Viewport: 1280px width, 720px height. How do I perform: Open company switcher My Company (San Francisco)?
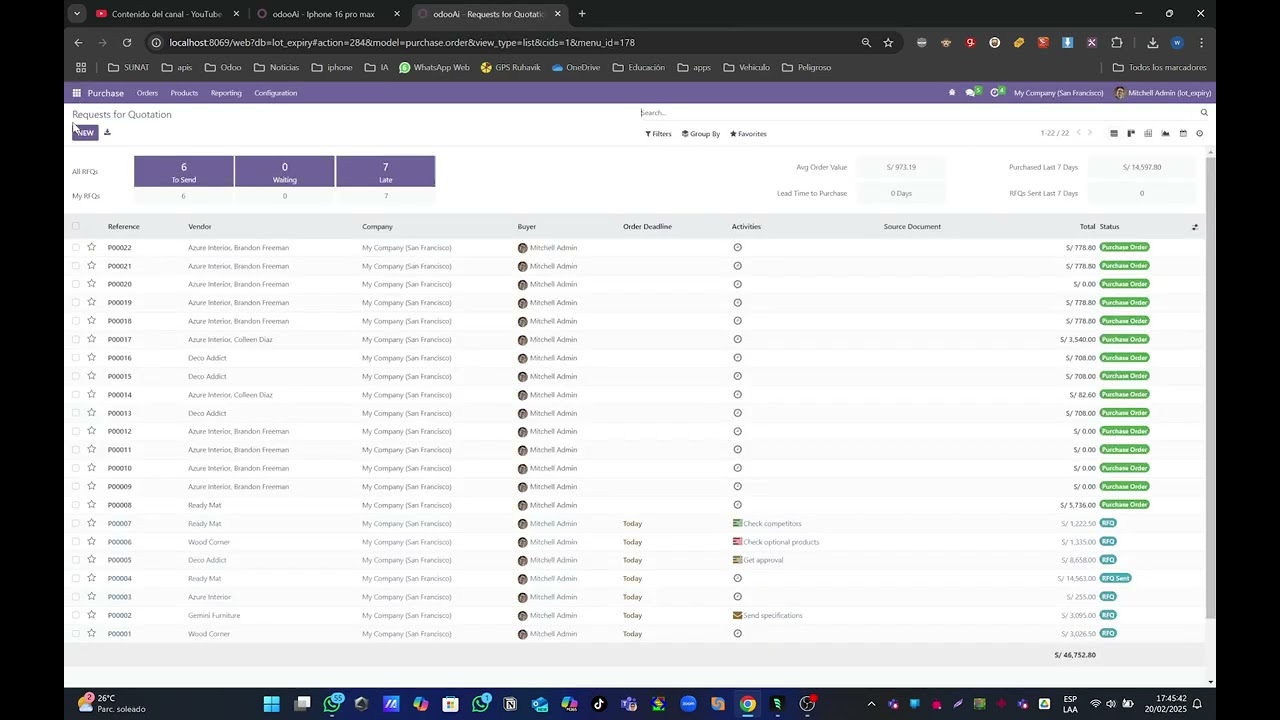pyautogui.click(x=1059, y=93)
